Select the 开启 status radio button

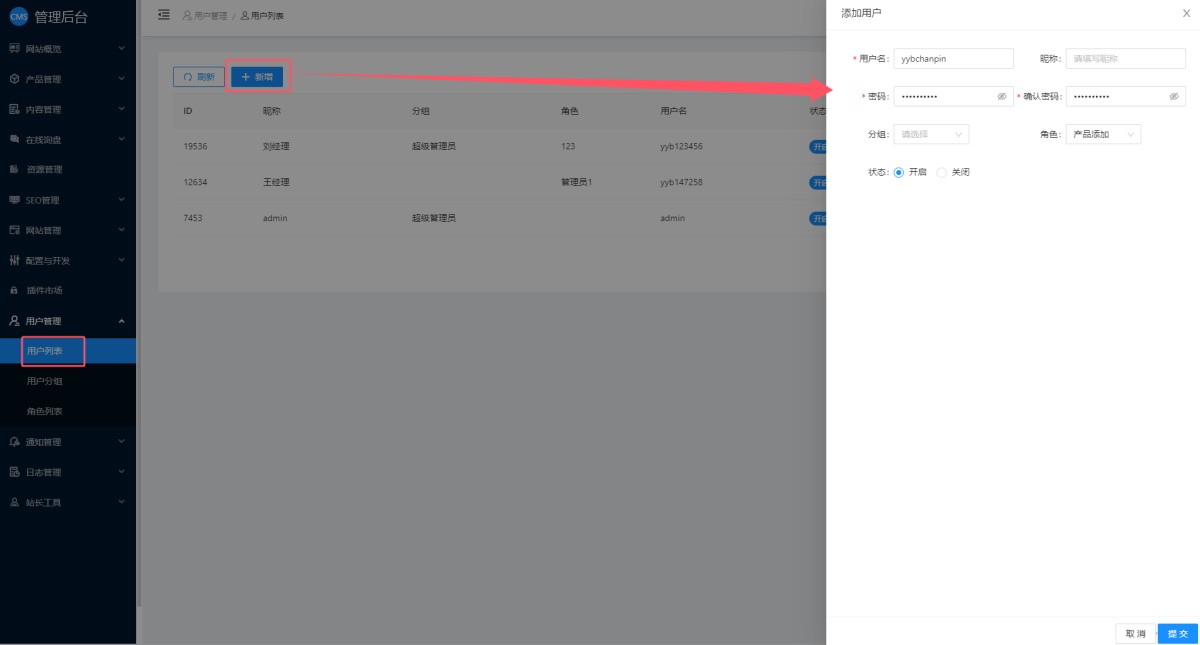[x=899, y=172]
